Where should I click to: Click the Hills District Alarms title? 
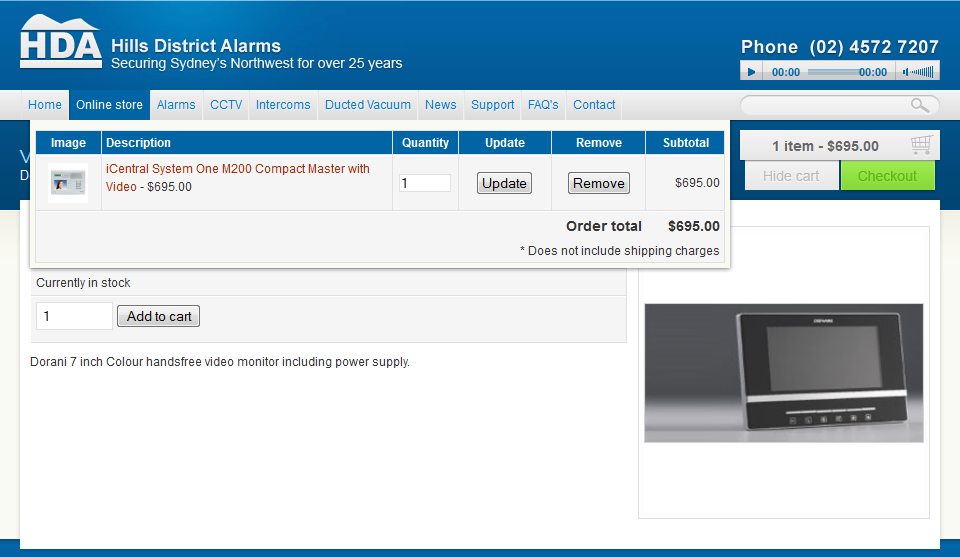[x=196, y=46]
